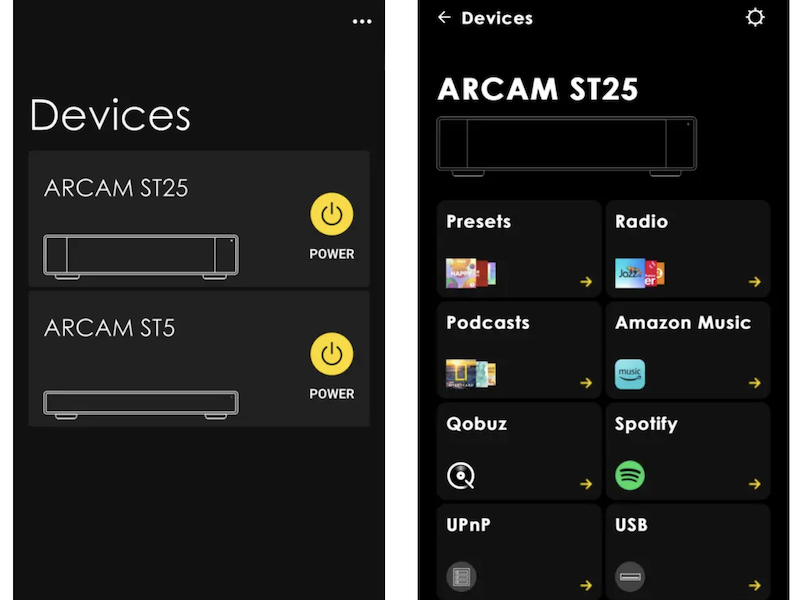The width and height of the screenshot is (800, 600).
Task: Click ARCAM ST25 name in Devices list
Action: click(x=116, y=188)
